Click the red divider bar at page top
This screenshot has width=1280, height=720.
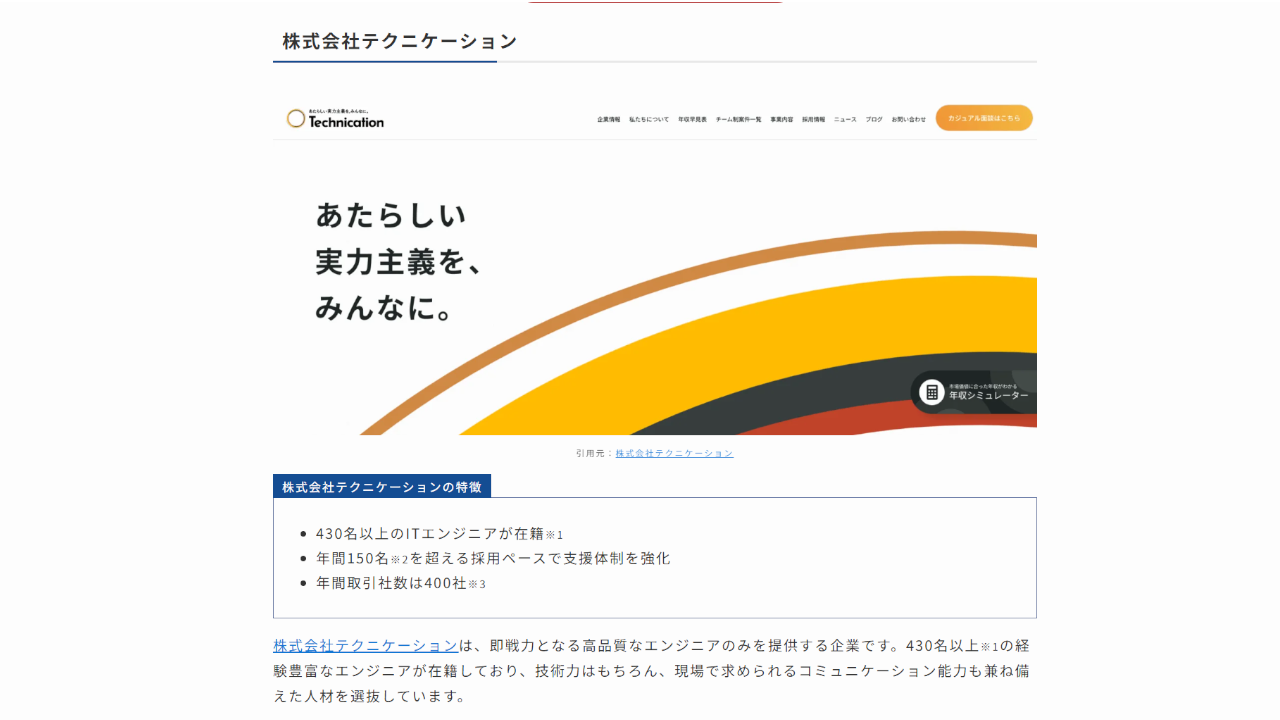click(x=655, y=1)
